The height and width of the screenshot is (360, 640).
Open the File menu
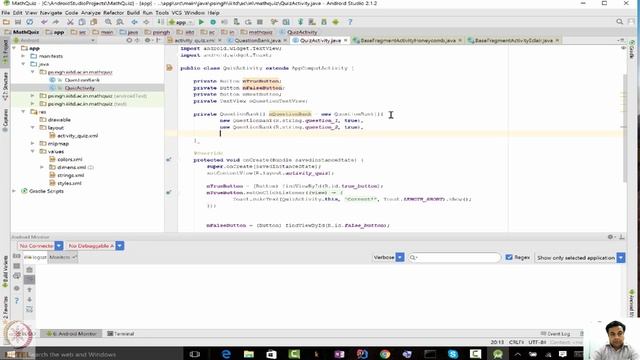click(x=6, y=13)
